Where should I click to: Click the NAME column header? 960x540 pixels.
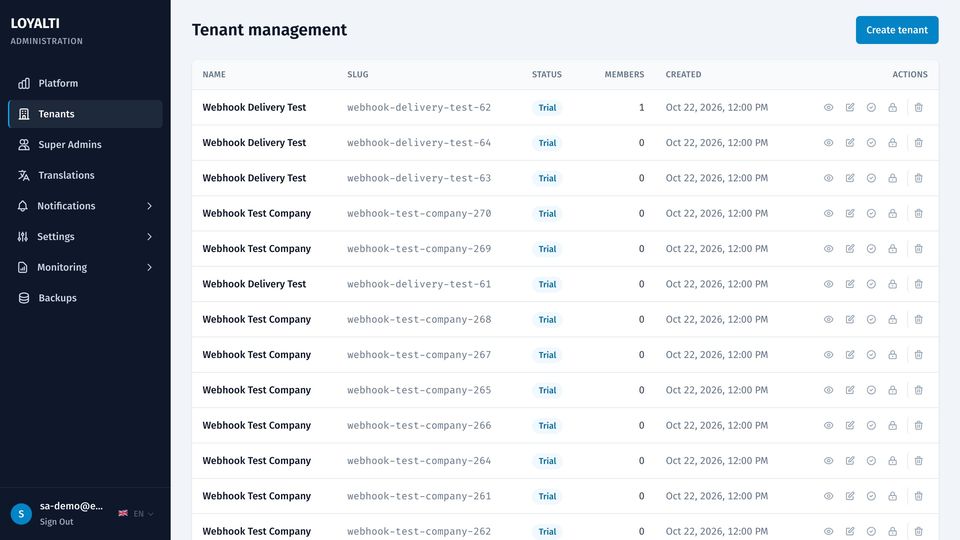pyautogui.click(x=214, y=74)
